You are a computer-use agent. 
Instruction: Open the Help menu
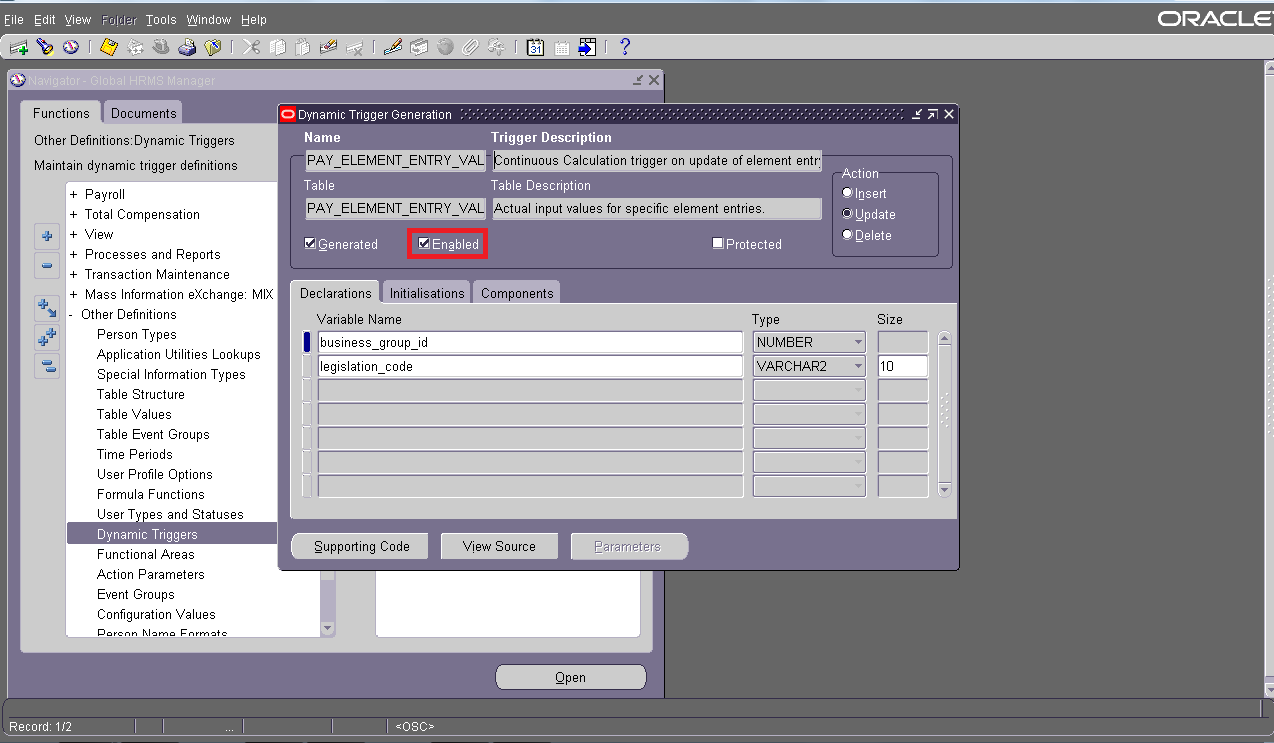click(254, 19)
